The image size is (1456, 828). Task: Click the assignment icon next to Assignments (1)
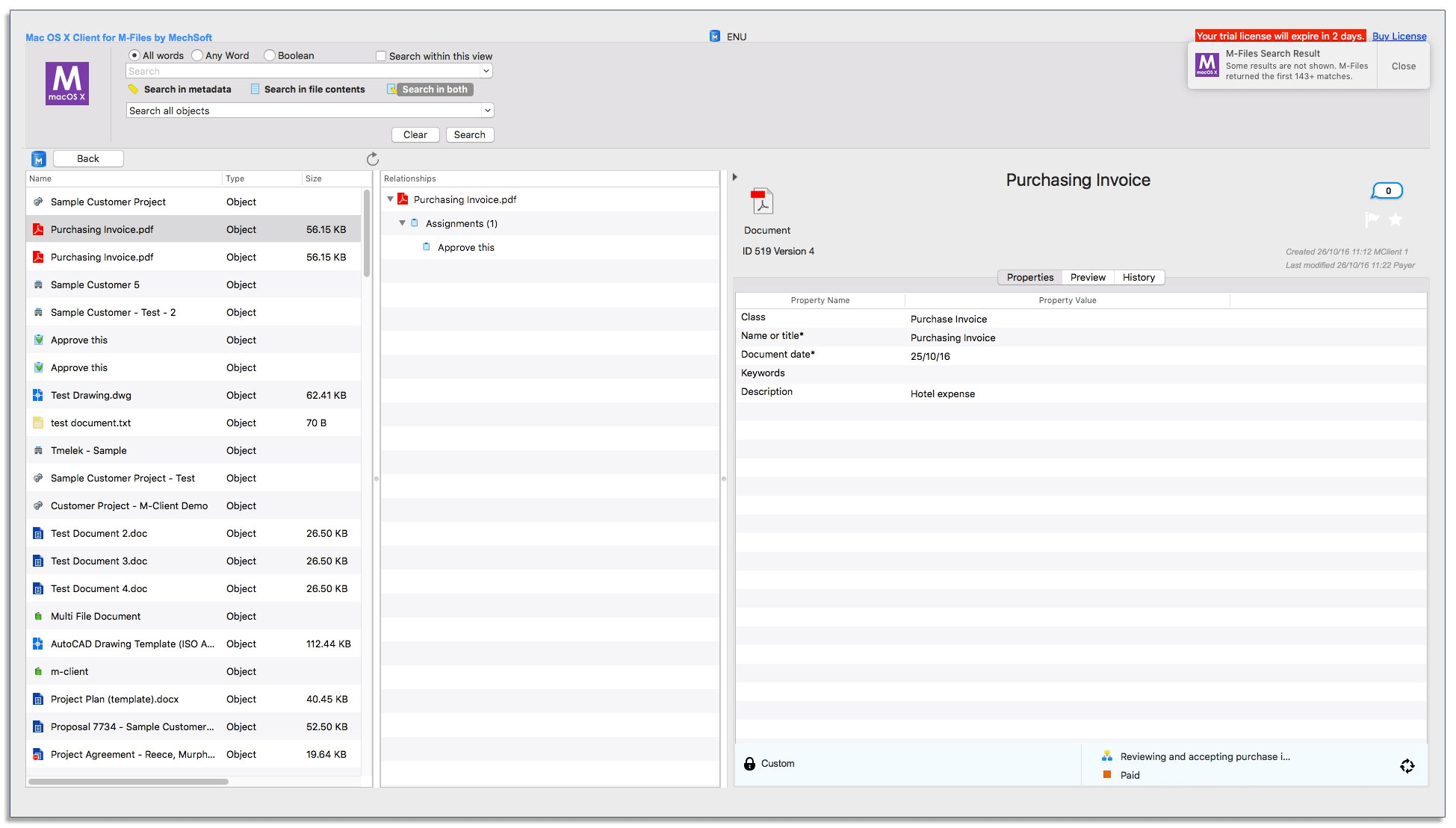[x=415, y=223]
